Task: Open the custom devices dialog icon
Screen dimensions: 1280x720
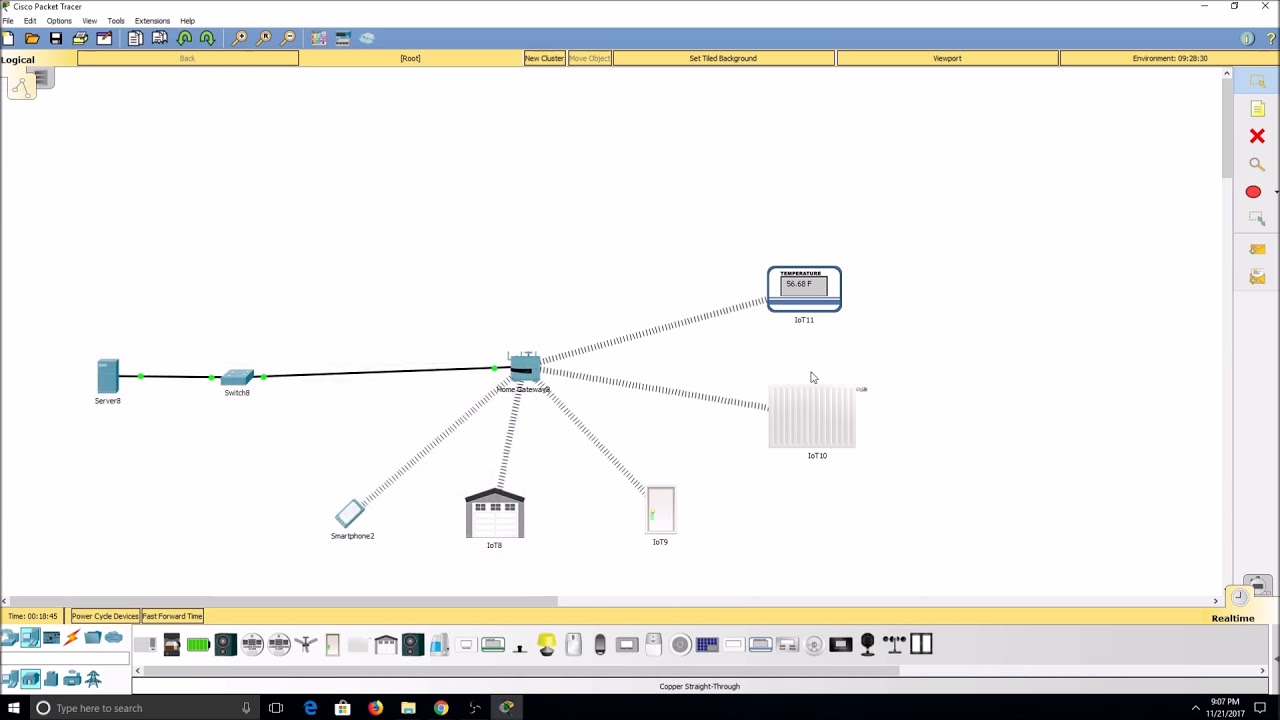Action: pos(342,39)
